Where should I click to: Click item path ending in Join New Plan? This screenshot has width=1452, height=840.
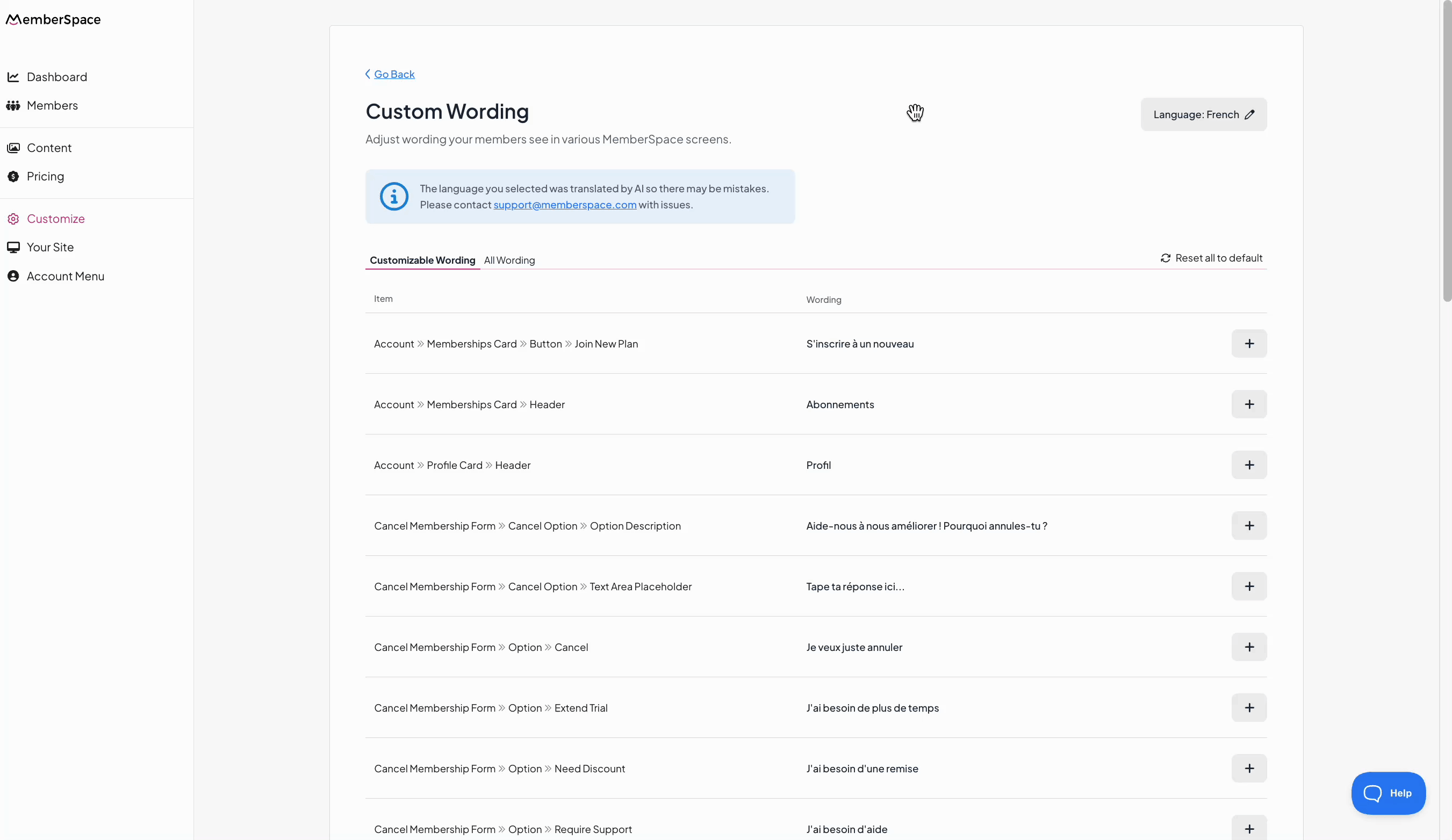tap(506, 344)
